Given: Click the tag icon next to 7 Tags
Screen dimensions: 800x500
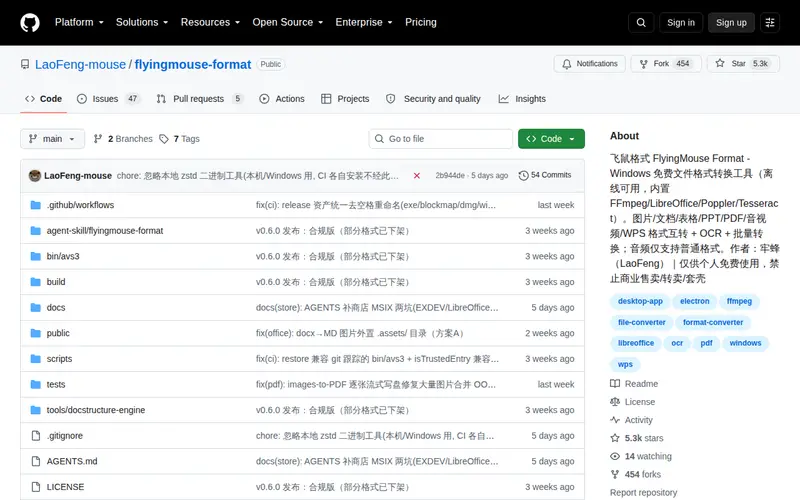Looking at the screenshot, I should (x=164, y=139).
